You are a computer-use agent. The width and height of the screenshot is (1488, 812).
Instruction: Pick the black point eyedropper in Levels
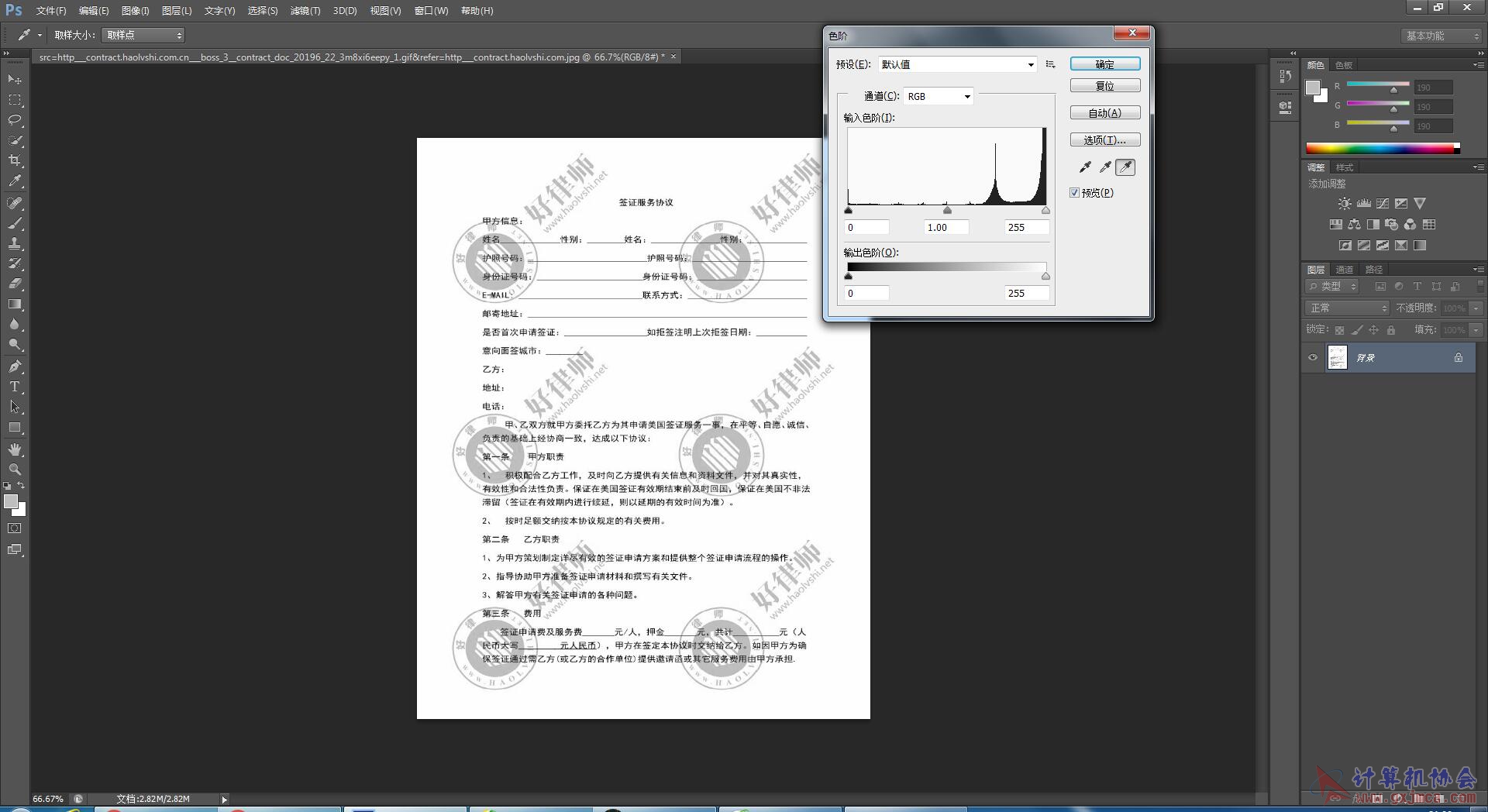(x=1085, y=167)
